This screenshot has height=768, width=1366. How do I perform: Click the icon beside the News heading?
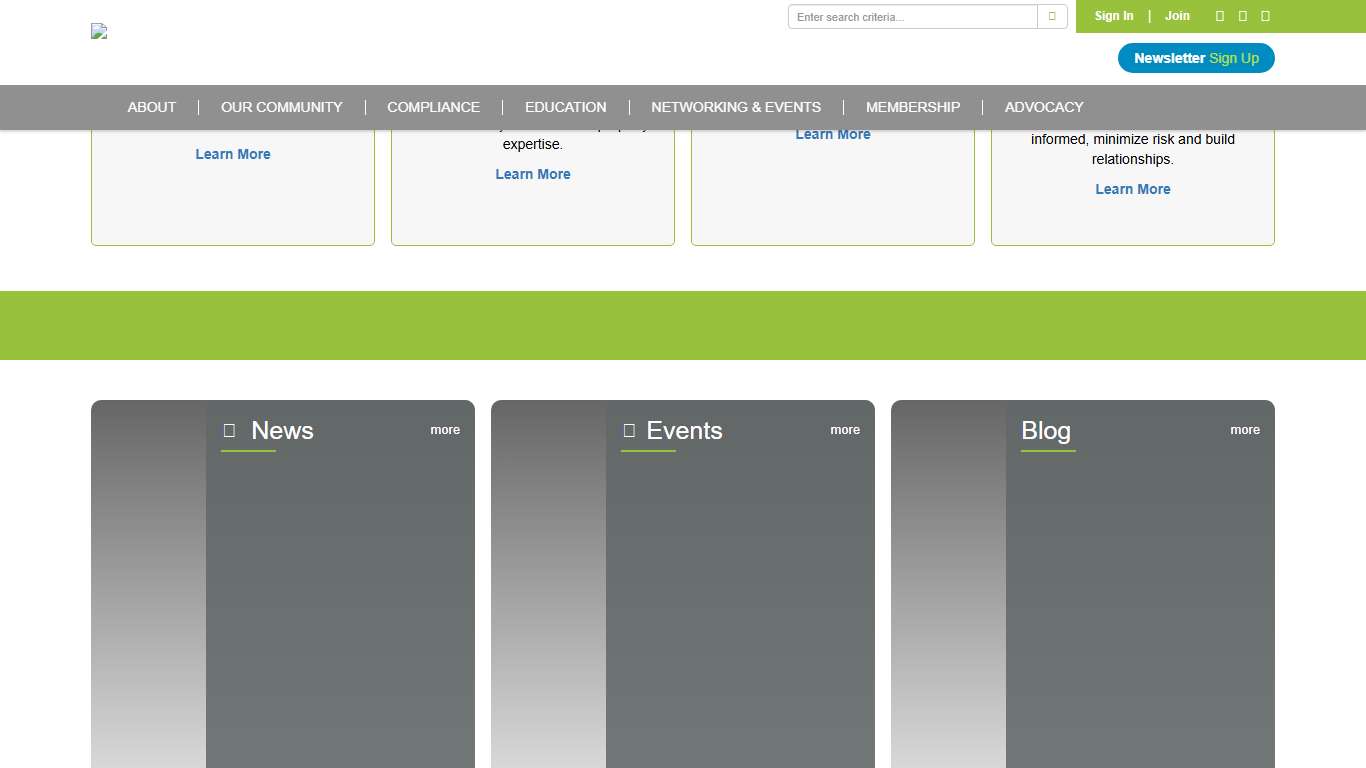click(x=229, y=431)
